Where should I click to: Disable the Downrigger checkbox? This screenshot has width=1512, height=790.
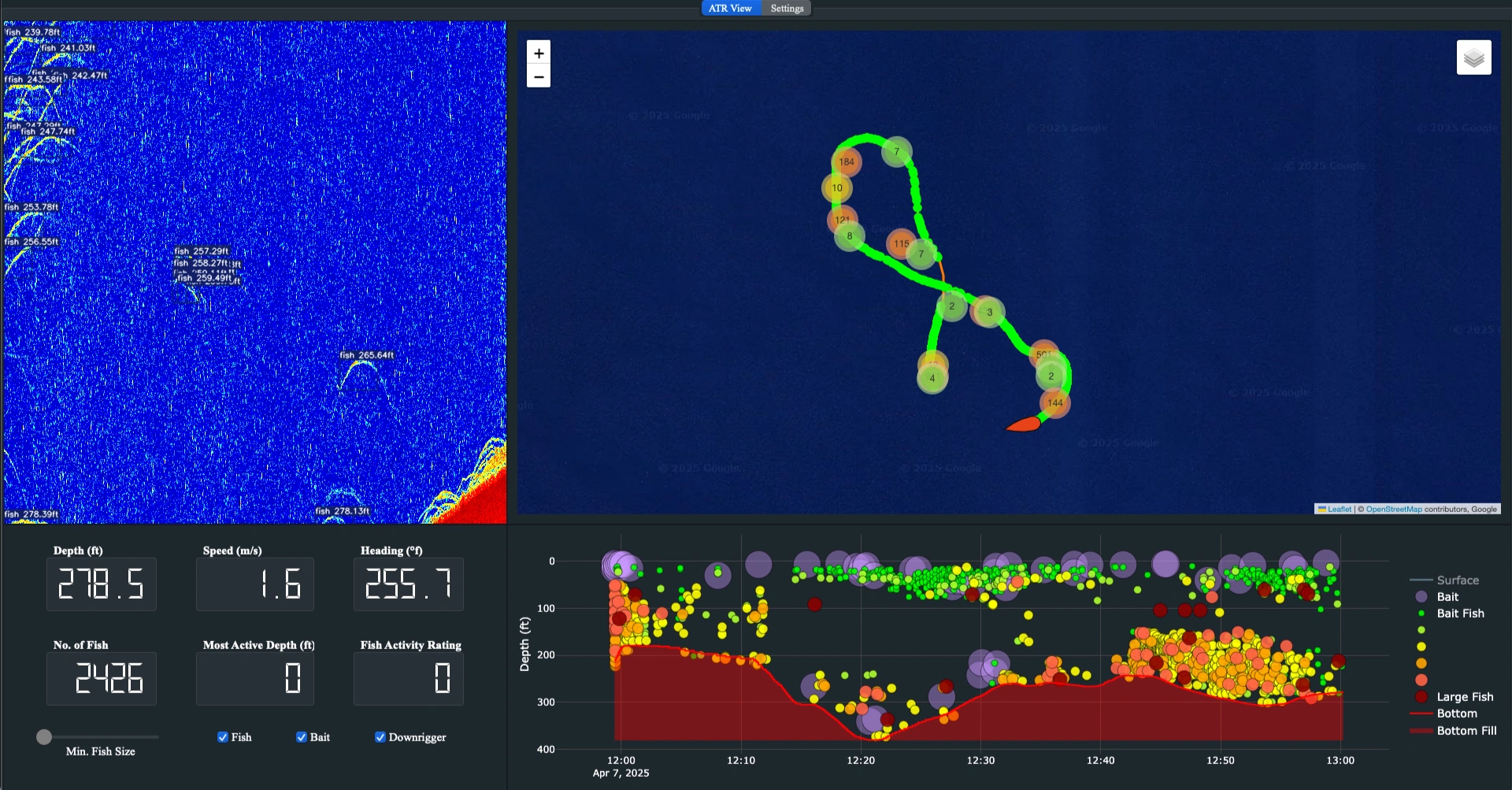coord(380,737)
